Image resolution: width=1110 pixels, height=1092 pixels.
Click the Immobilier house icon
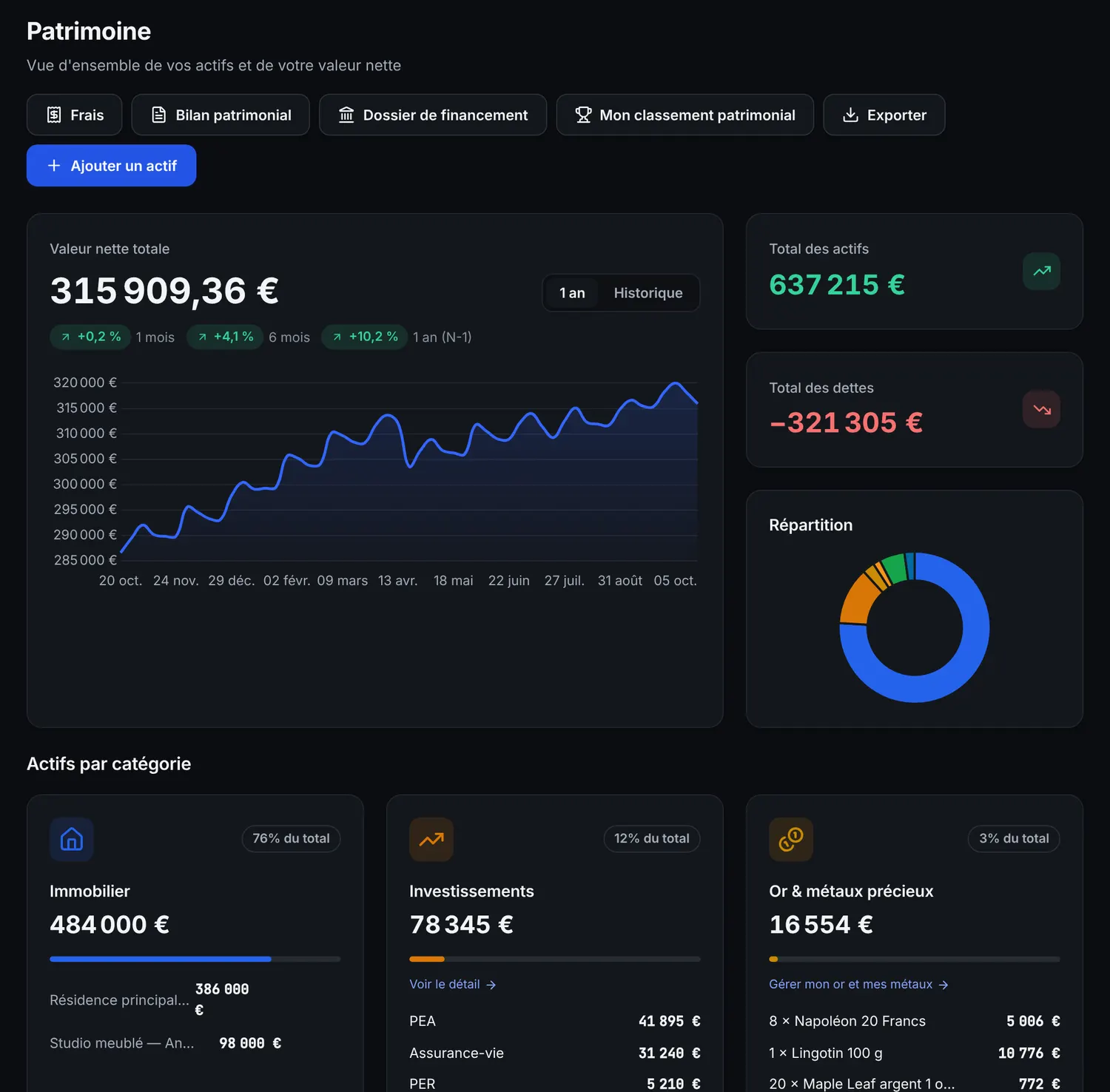[72, 839]
